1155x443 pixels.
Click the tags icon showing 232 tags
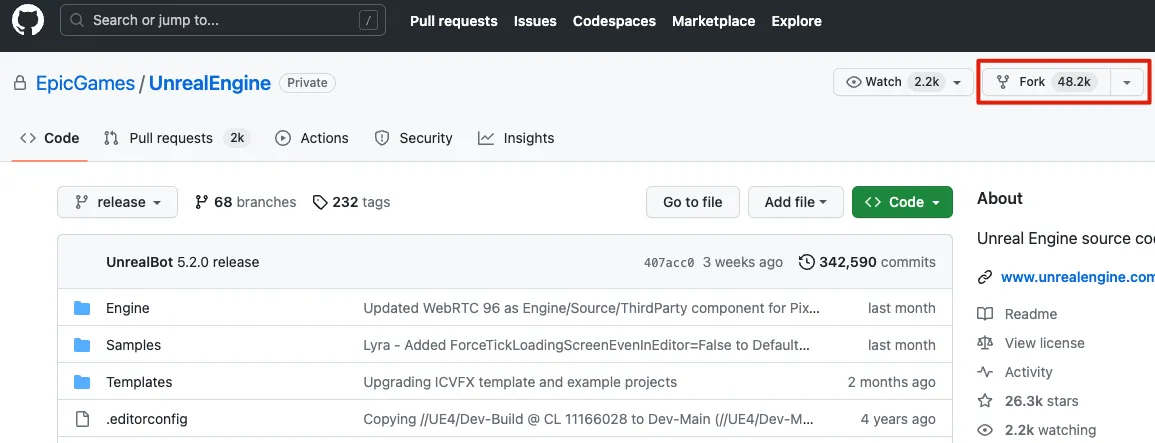320,202
